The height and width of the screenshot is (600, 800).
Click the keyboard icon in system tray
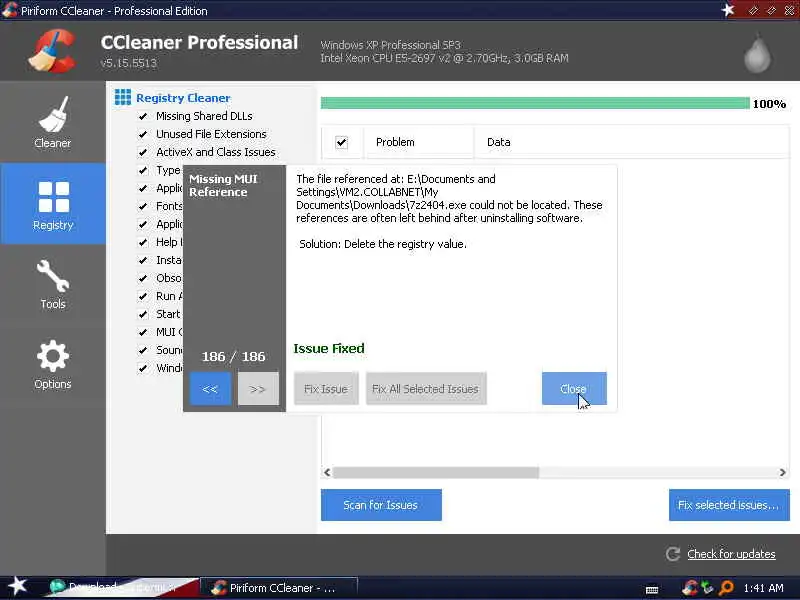[x=652, y=590]
